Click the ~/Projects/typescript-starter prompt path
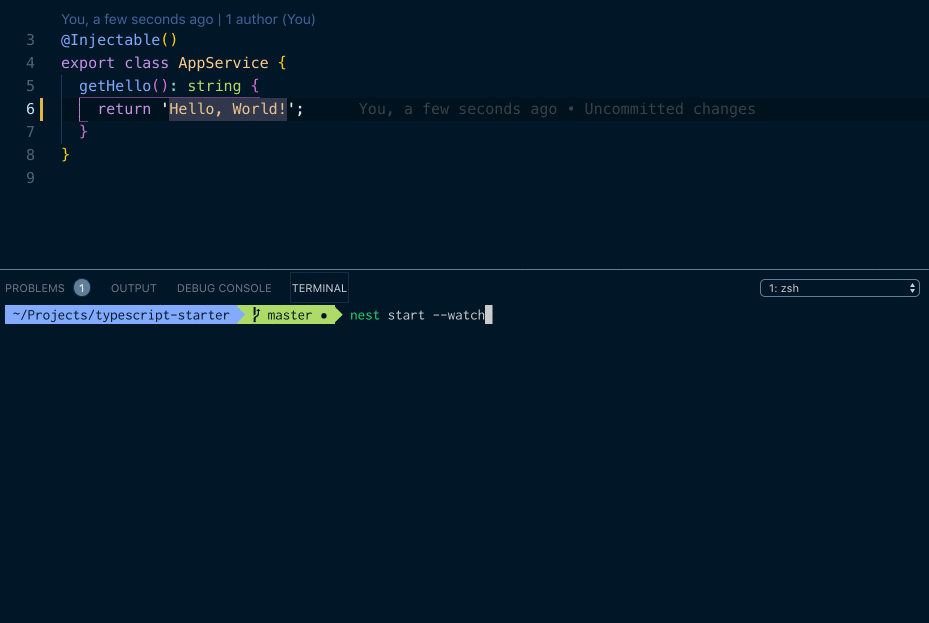 (x=121, y=315)
